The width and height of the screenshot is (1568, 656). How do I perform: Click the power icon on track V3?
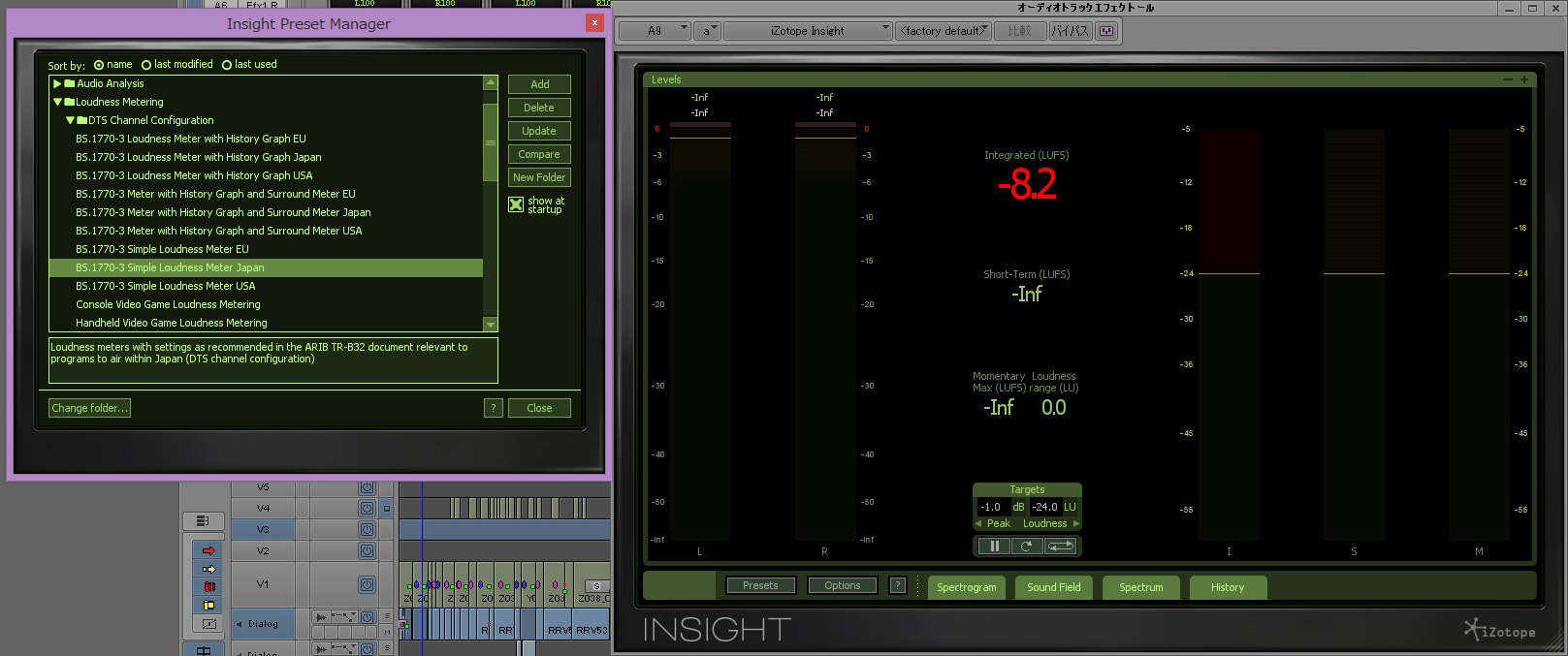click(367, 529)
